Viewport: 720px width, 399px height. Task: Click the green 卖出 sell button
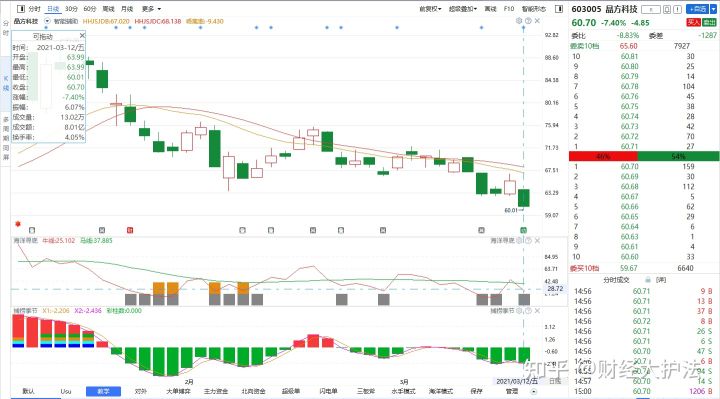click(709, 22)
